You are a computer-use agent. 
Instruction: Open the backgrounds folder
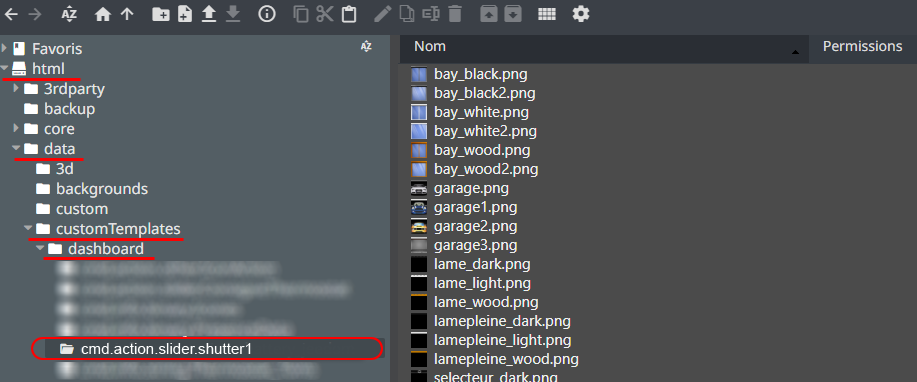pyautogui.click(x=102, y=188)
